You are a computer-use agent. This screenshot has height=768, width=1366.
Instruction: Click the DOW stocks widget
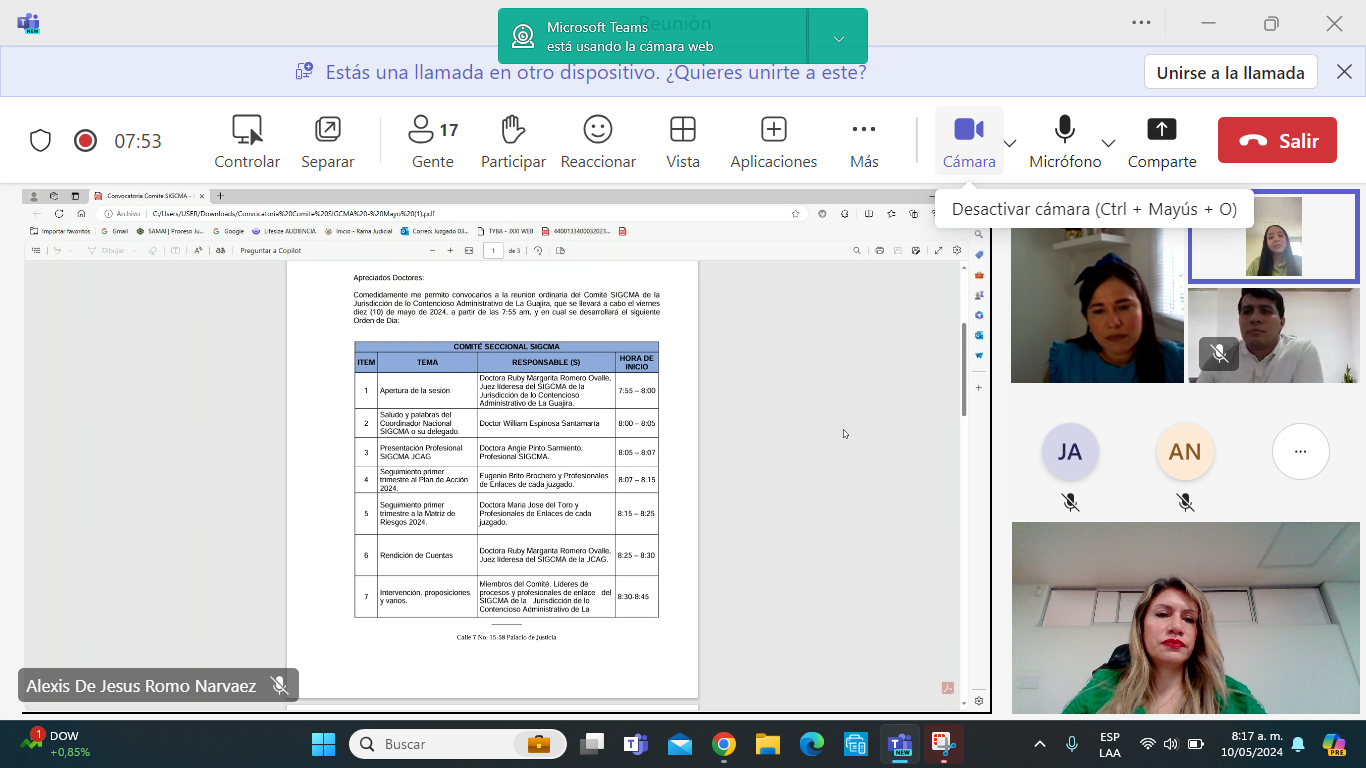point(56,744)
